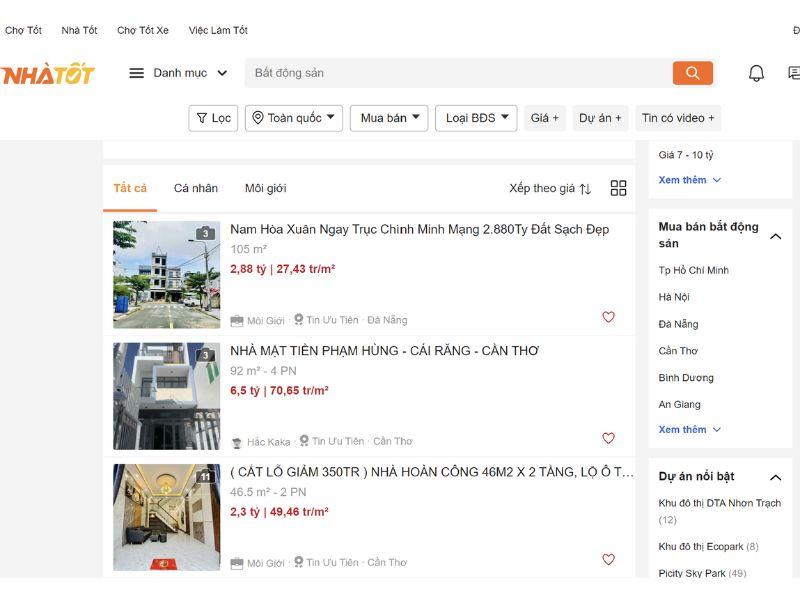The height and width of the screenshot is (600, 800).
Task: Open Picity Sky Park project
Action: tap(702, 573)
